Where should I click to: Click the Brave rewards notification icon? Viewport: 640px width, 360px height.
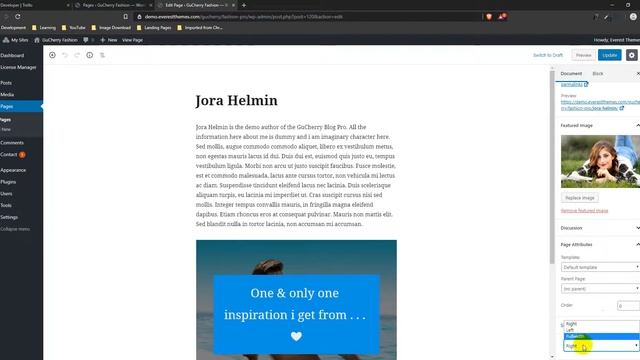[x=502, y=17]
